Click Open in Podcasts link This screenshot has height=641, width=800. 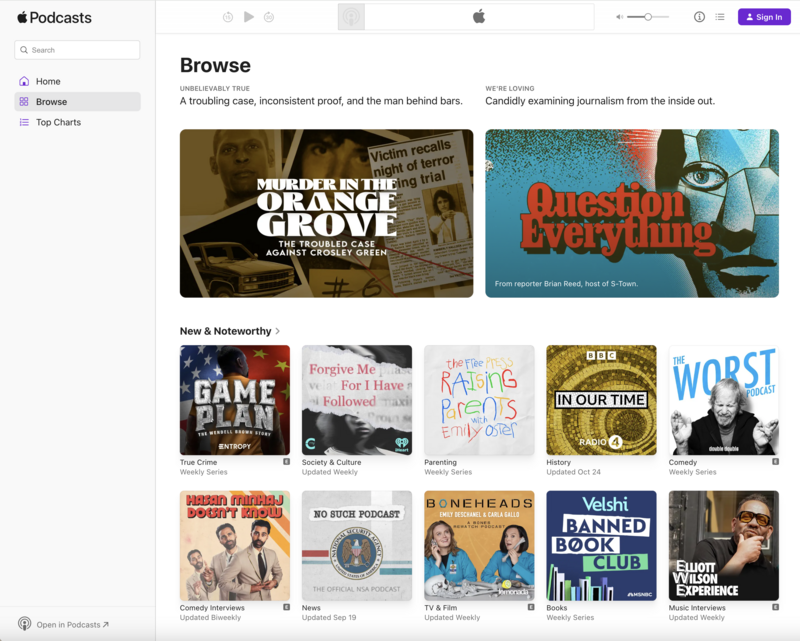point(72,625)
